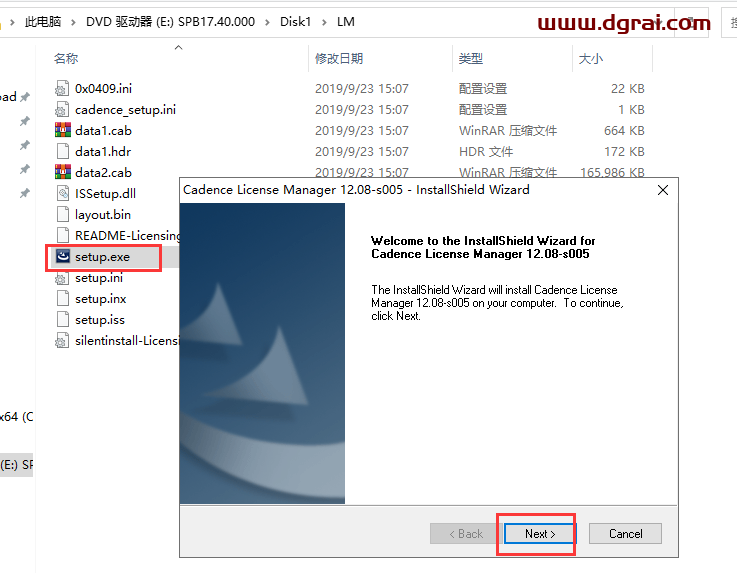Sort files by 类型 column header
Viewport: 737px width, 573px height.
click(470, 58)
